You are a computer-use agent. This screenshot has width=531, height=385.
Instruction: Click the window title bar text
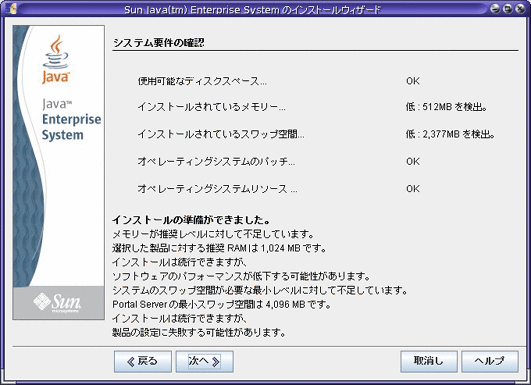click(252, 9)
